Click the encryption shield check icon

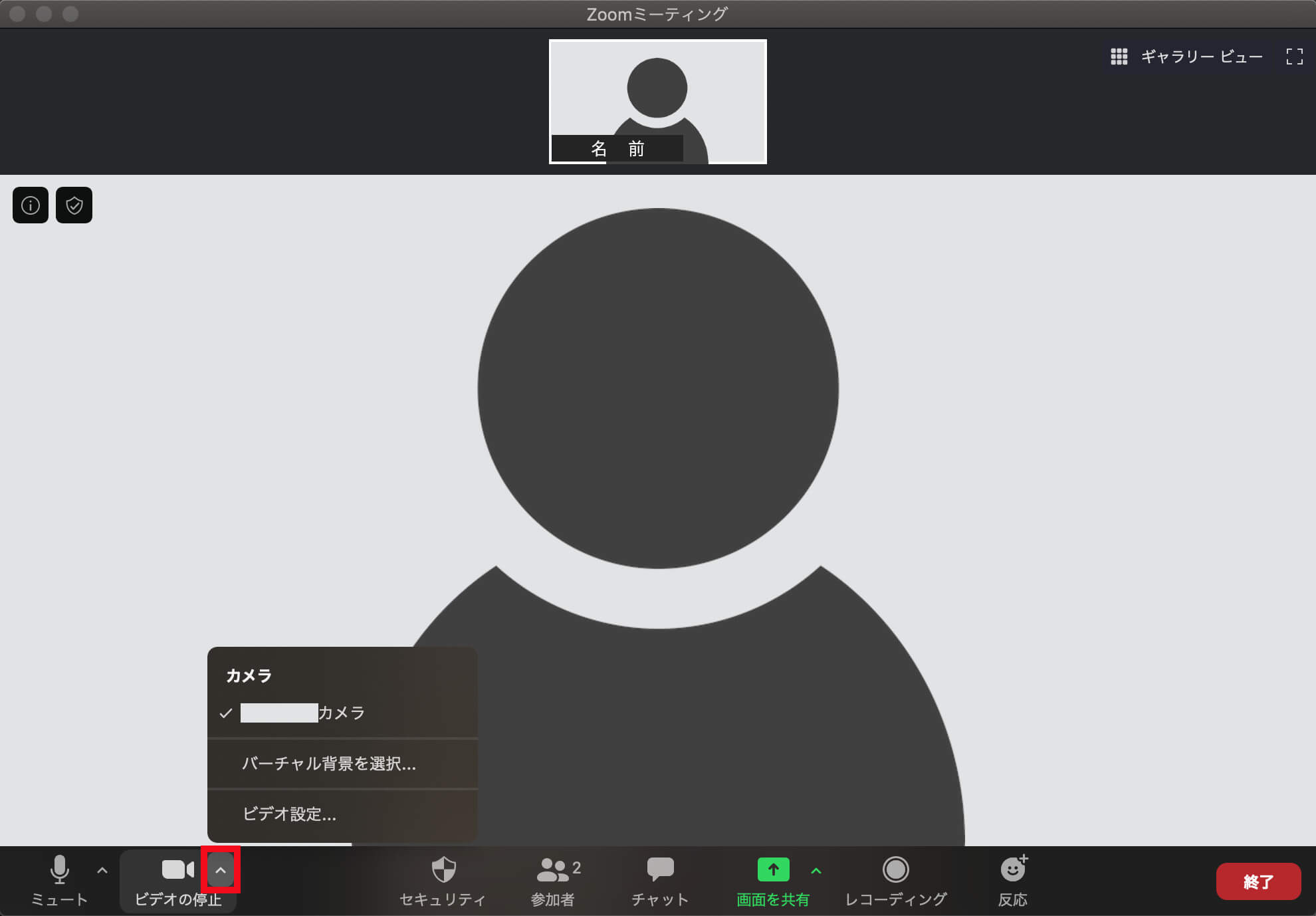pyautogui.click(x=74, y=205)
